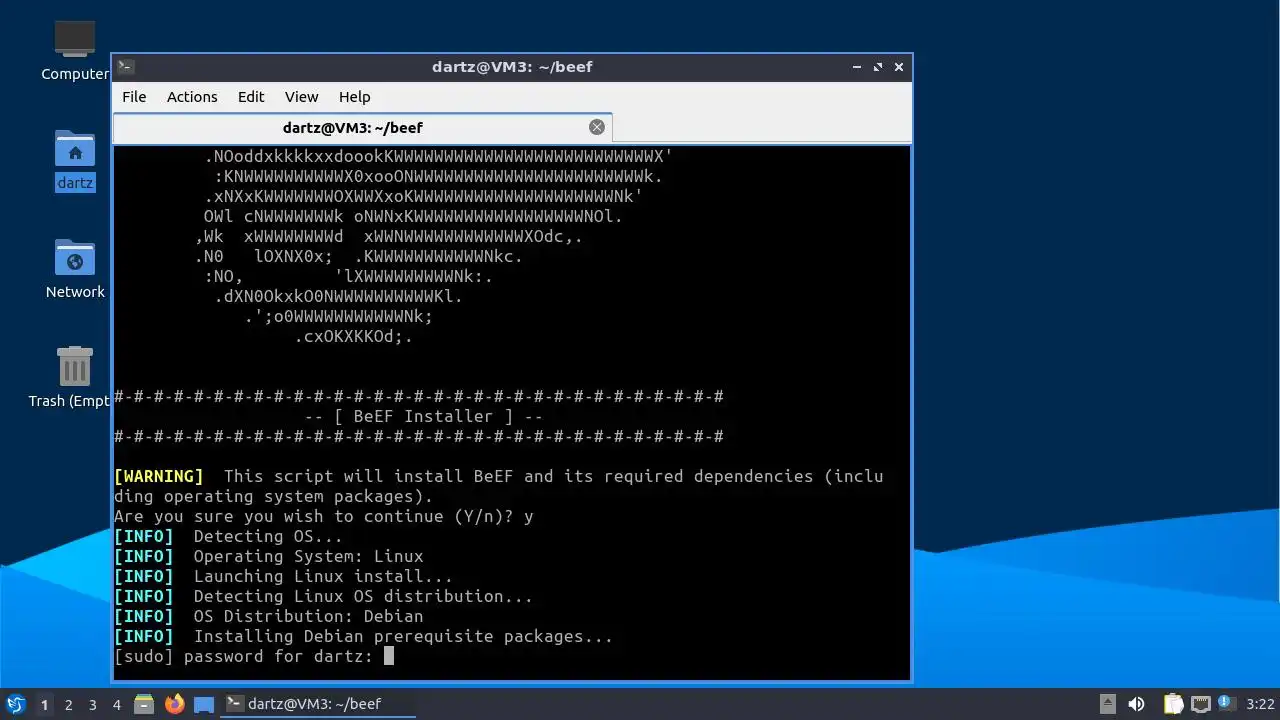Open the Help menu
The image size is (1280, 720).
355,97
